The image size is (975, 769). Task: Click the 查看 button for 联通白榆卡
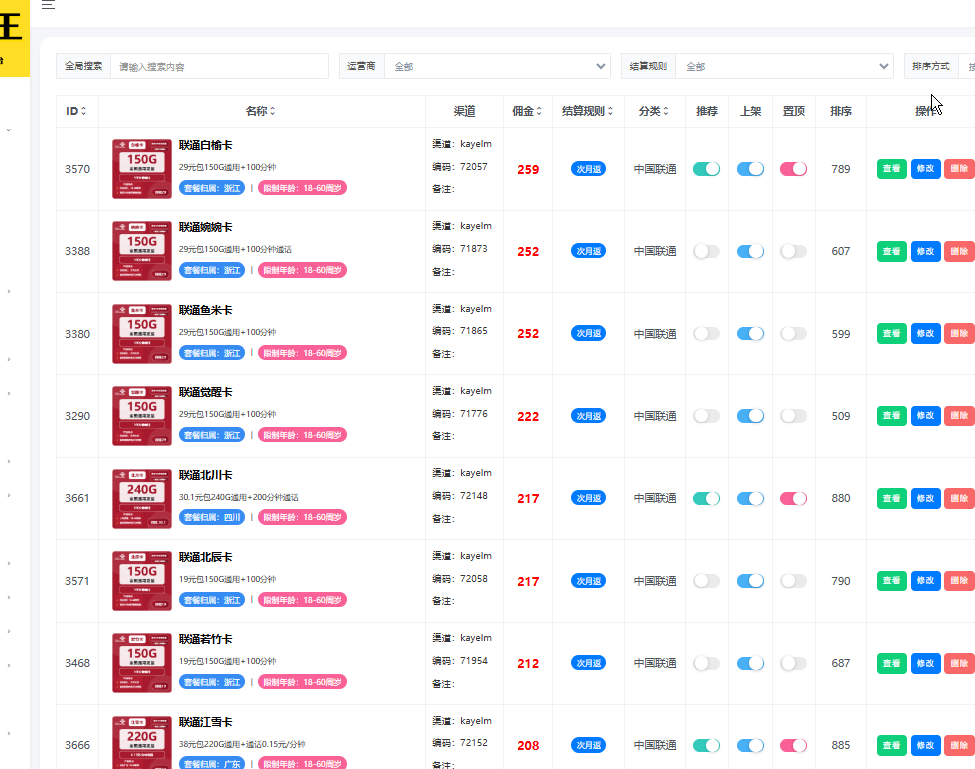891,169
